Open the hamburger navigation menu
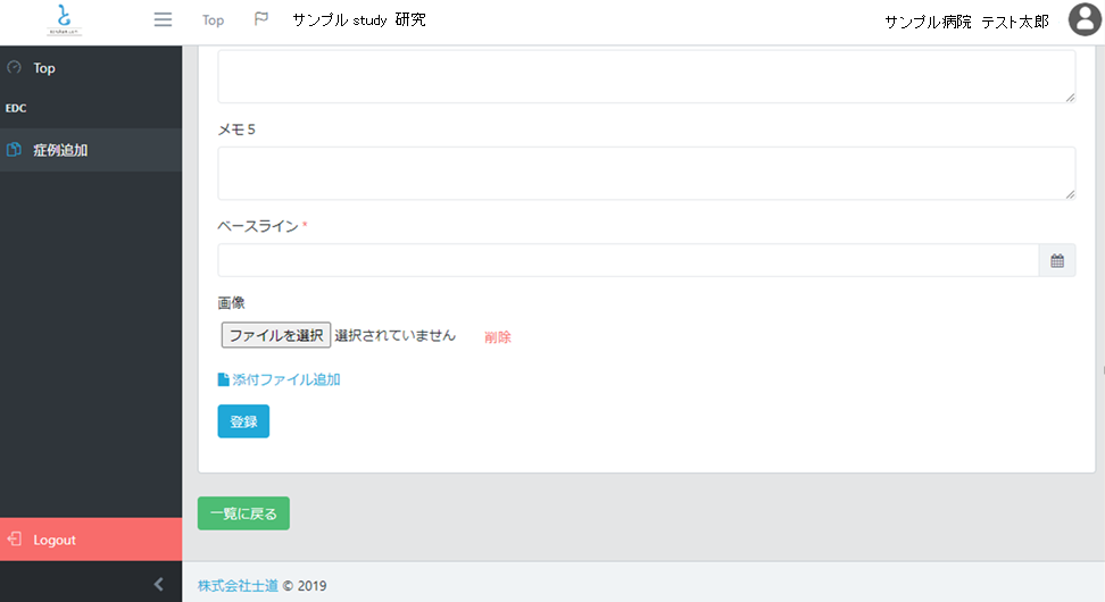The height and width of the screenshot is (602, 1105). [x=163, y=19]
